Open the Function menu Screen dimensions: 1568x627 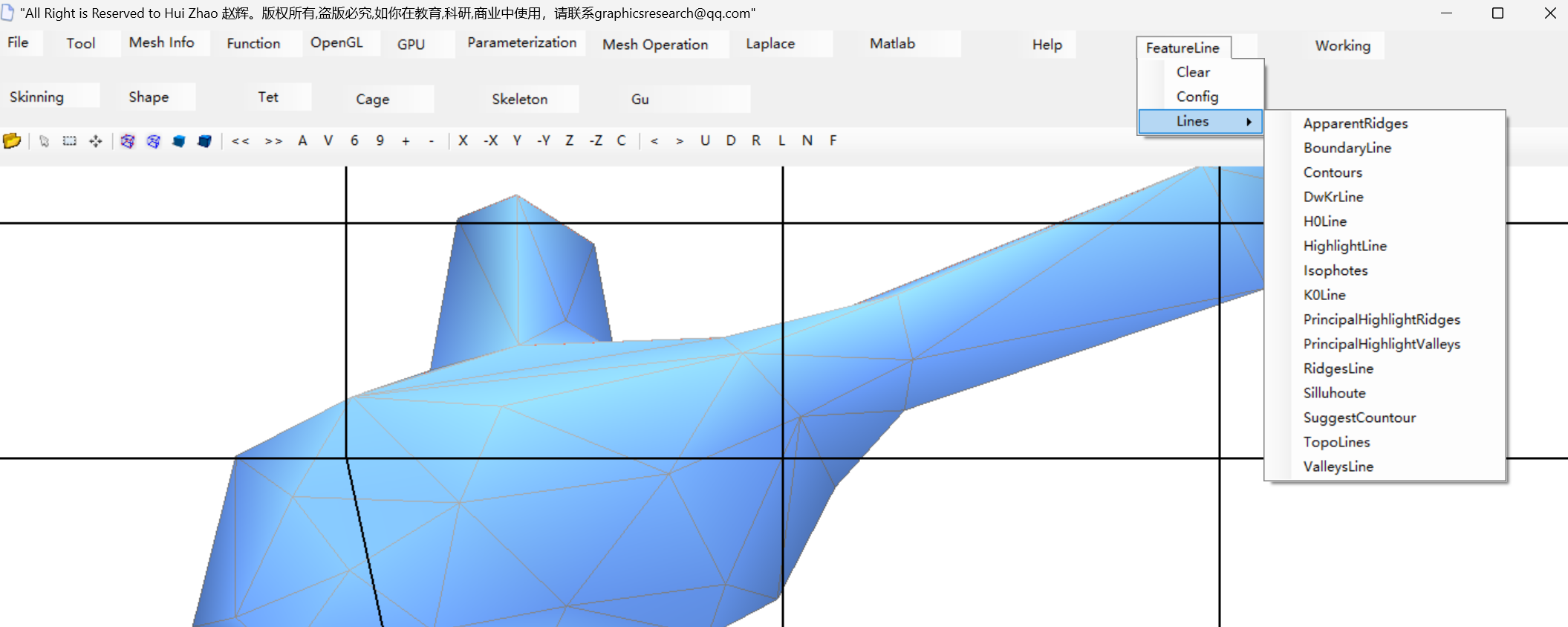tap(253, 43)
